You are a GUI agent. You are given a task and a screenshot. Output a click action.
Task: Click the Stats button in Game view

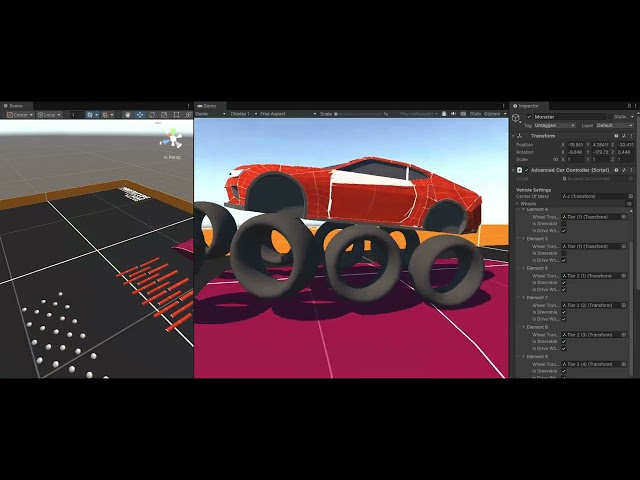click(x=475, y=114)
